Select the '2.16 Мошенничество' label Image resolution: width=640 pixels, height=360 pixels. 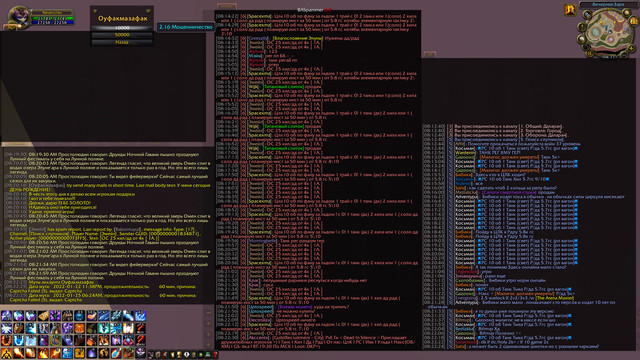(186, 27)
